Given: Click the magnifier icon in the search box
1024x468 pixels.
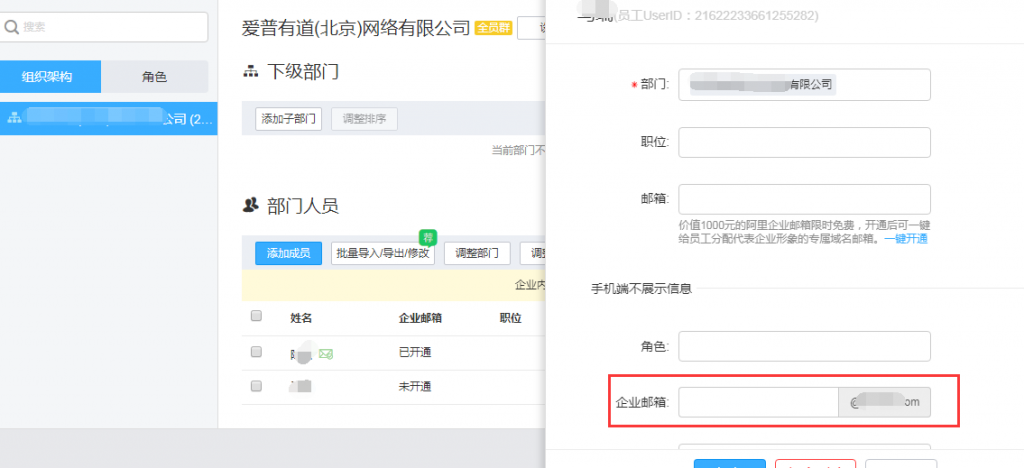Looking at the screenshot, I should coord(13,28).
